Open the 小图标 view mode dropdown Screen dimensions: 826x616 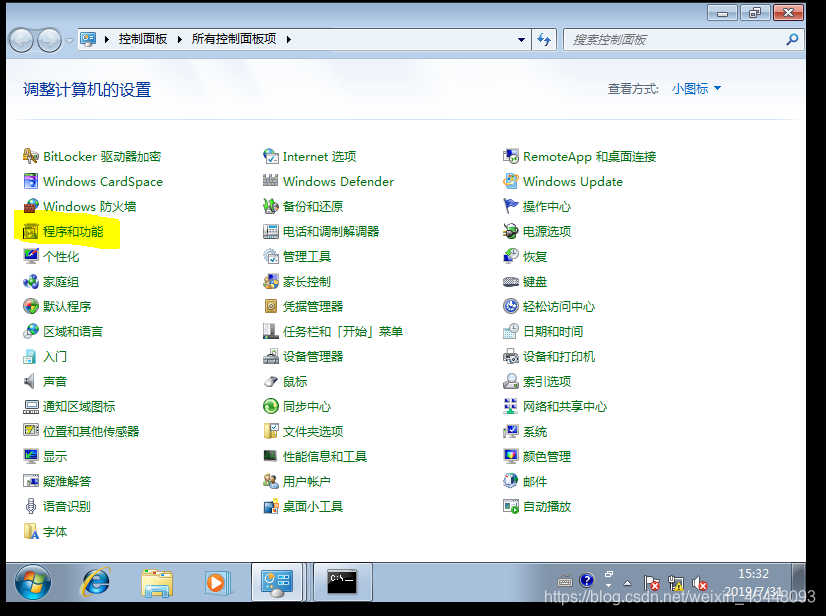tap(696, 89)
